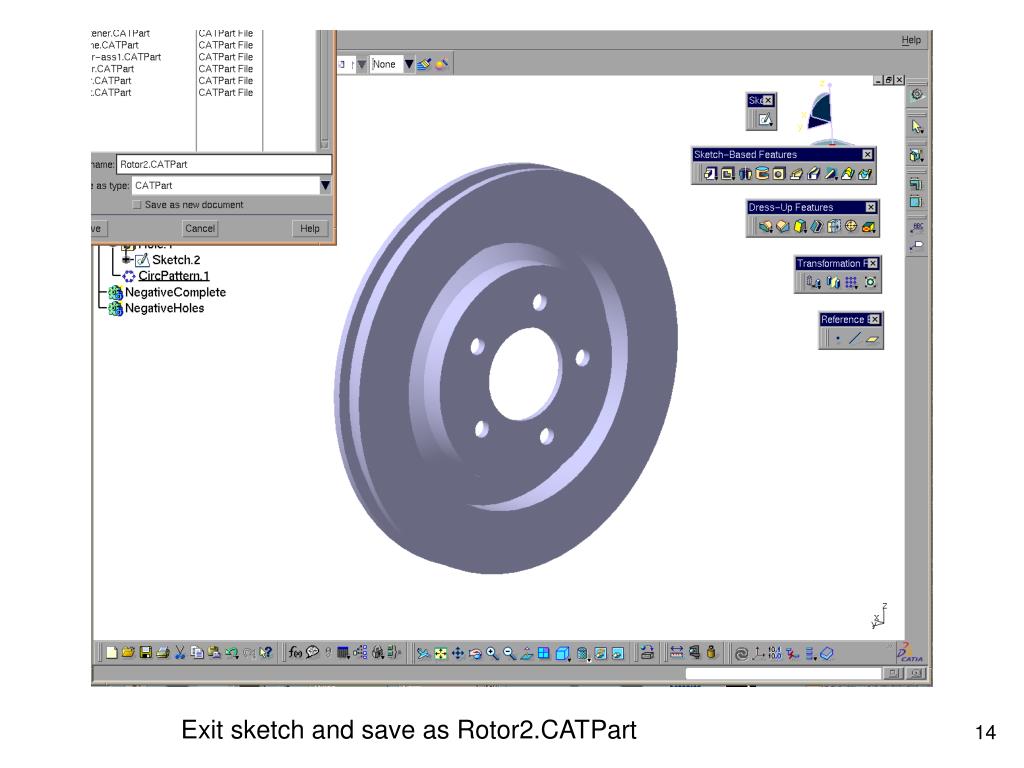Click the Text with Leader annotation icon

[917, 227]
